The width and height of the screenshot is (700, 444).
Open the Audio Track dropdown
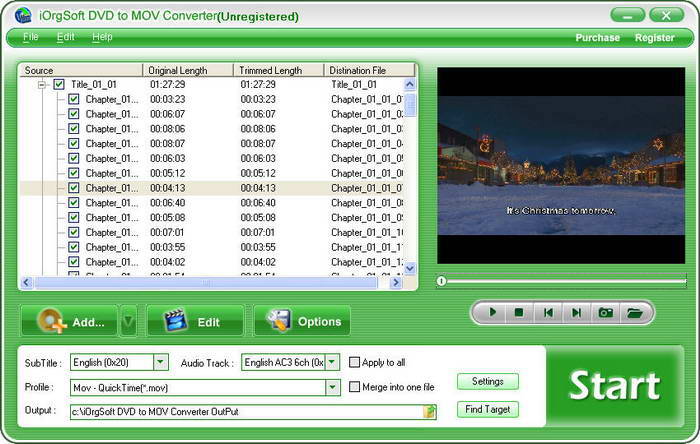[332, 362]
